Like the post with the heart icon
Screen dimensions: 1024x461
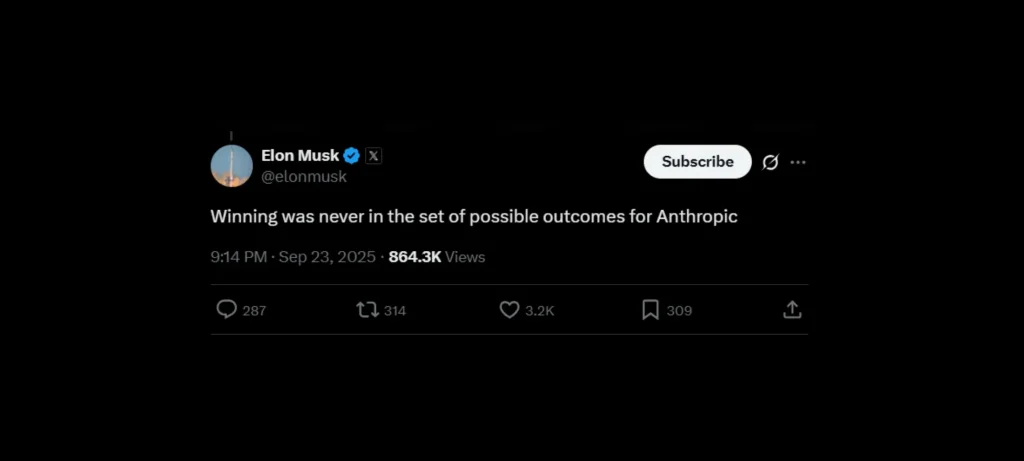click(509, 310)
